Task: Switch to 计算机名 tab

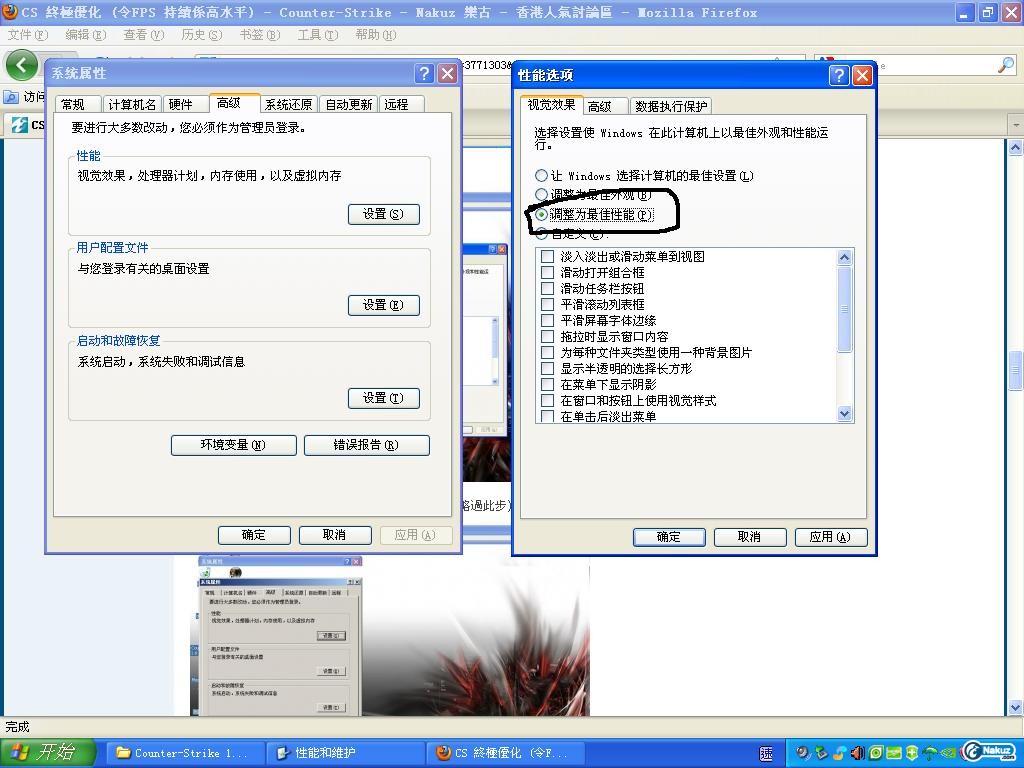Action: point(132,104)
